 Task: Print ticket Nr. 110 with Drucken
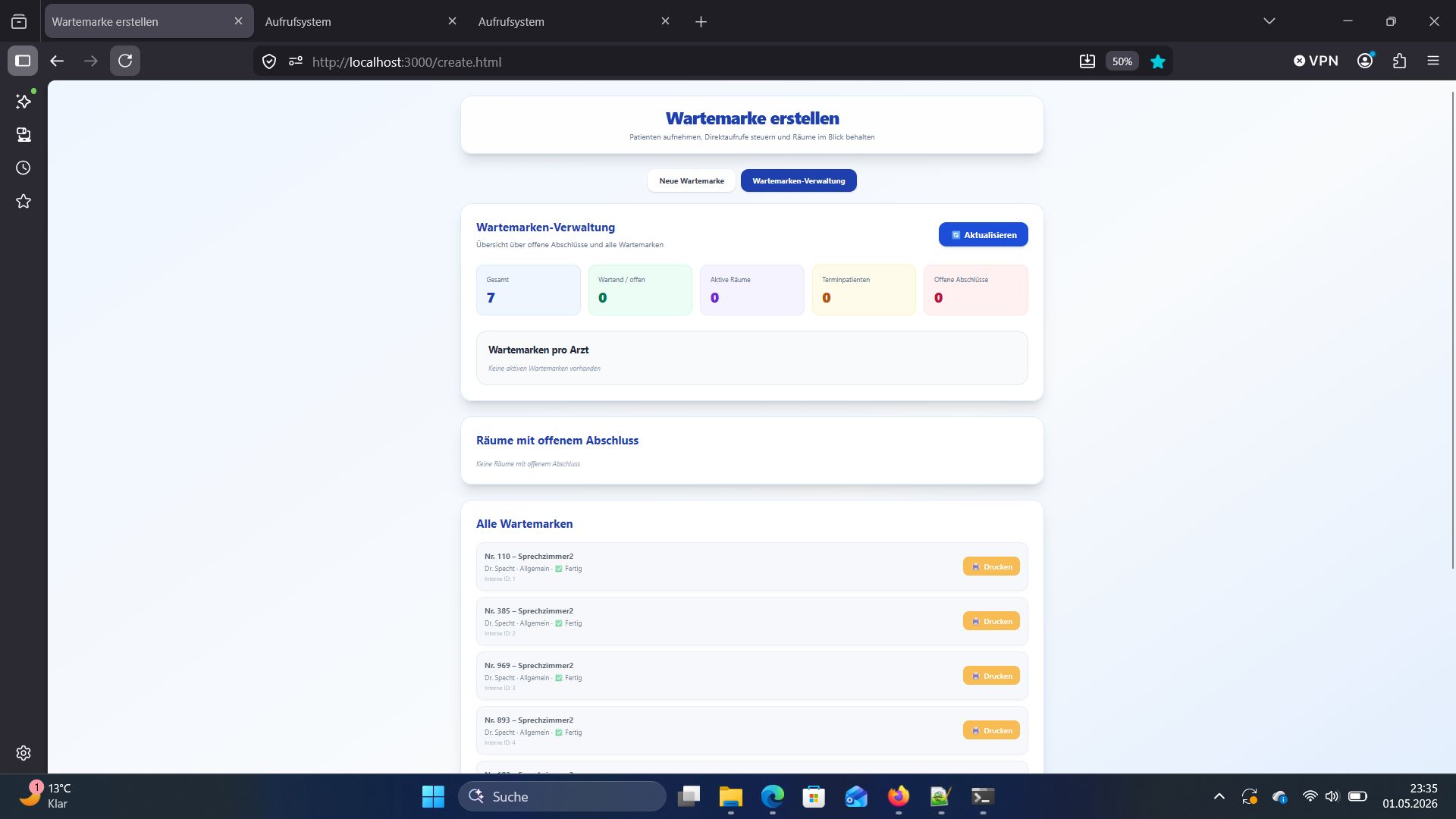click(991, 566)
